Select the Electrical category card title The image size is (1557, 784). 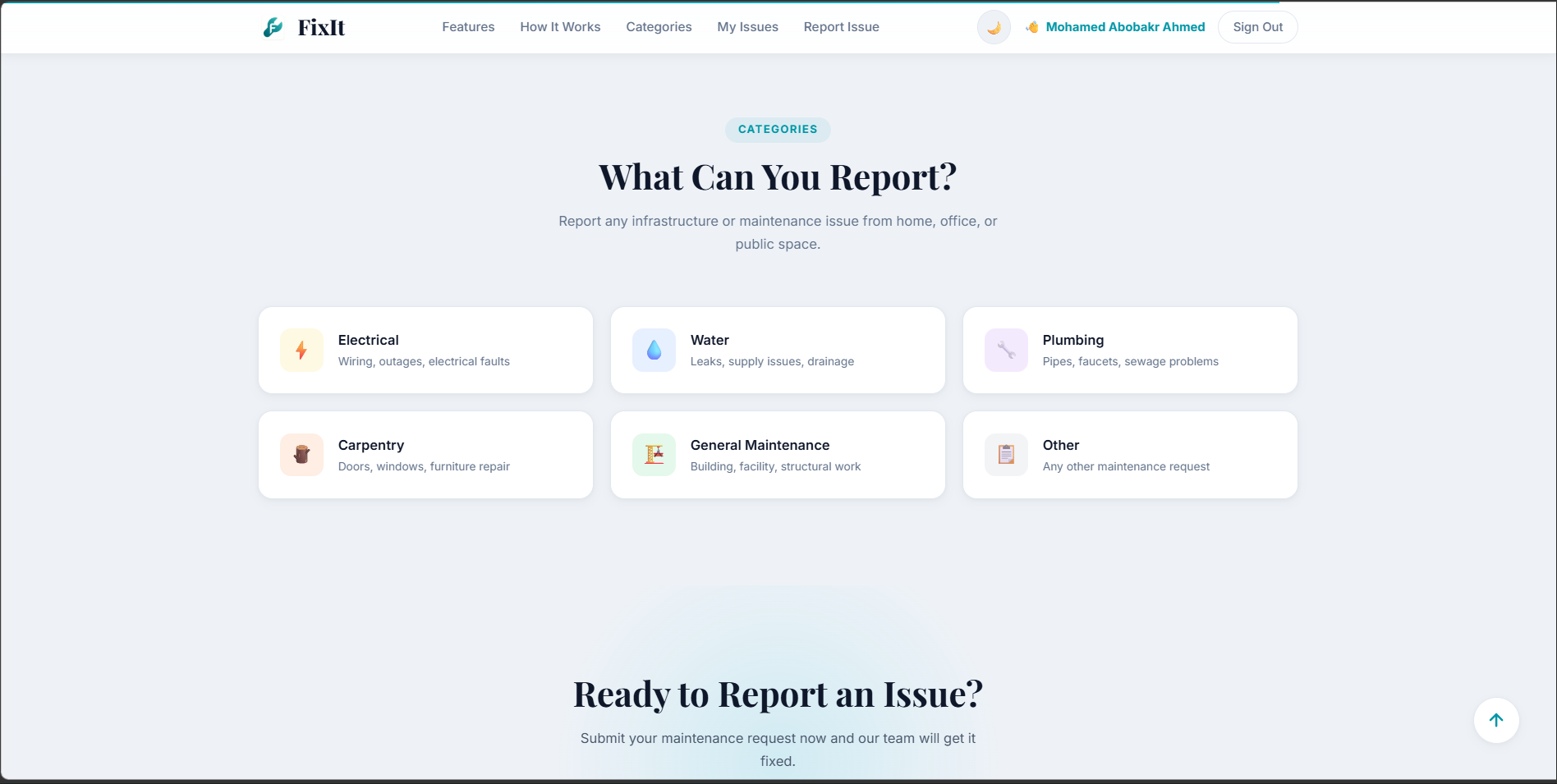coord(368,340)
